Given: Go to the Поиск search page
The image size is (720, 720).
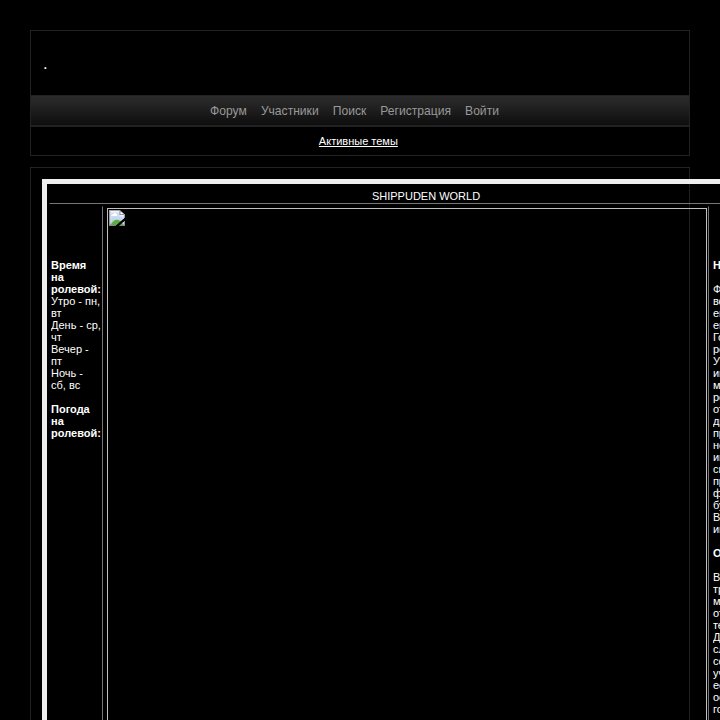Looking at the screenshot, I should [349, 111].
